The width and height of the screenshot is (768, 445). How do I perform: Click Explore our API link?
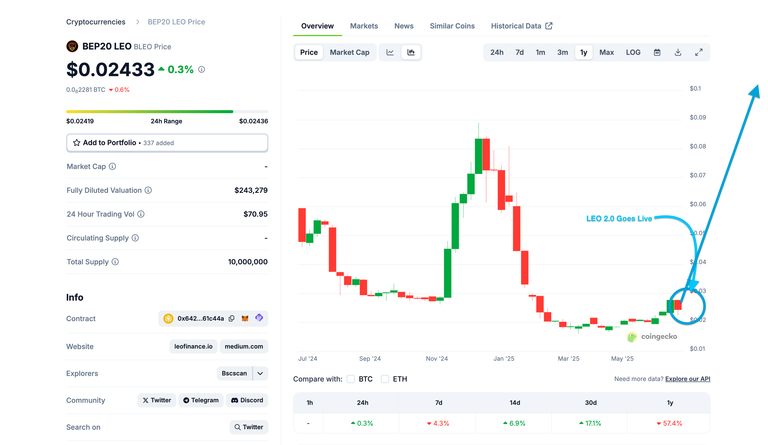click(x=688, y=379)
